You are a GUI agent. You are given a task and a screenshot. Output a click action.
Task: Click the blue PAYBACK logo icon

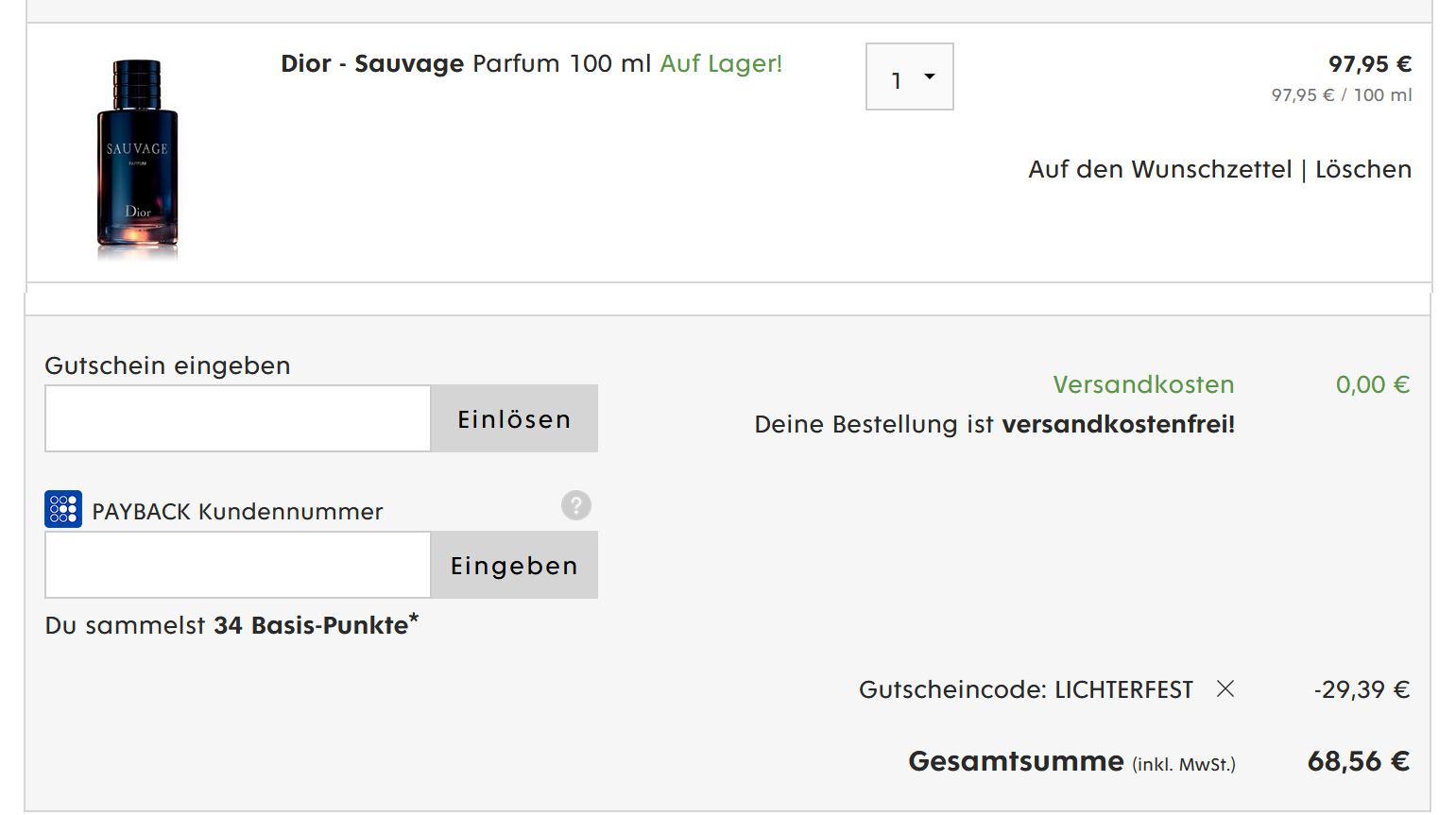tap(63, 509)
